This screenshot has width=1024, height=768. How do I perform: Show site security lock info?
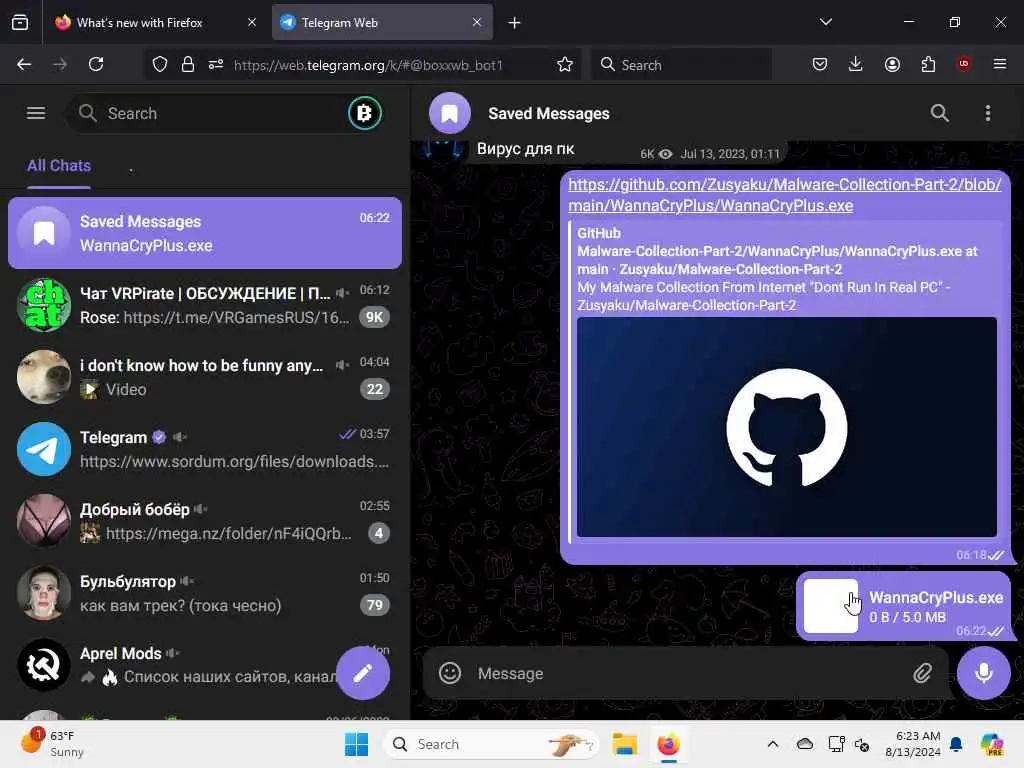pyautogui.click(x=188, y=65)
